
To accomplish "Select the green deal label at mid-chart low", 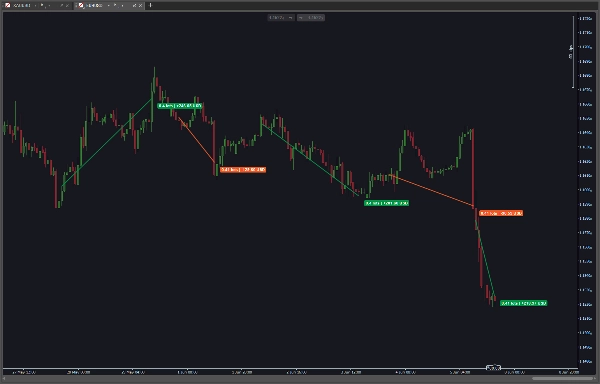I will click(x=386, y=203).
